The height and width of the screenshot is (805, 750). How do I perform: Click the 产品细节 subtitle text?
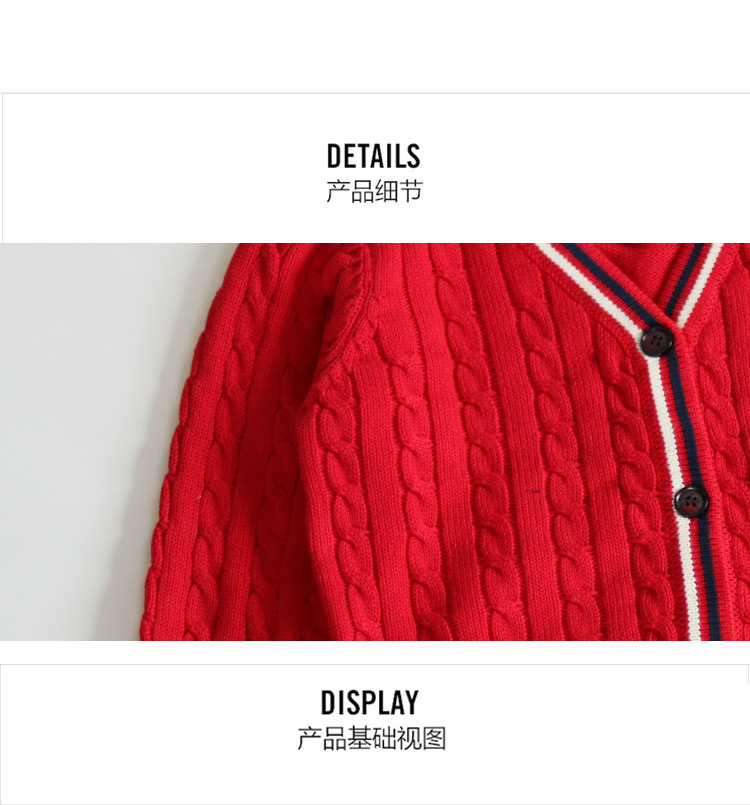[374, 191]
